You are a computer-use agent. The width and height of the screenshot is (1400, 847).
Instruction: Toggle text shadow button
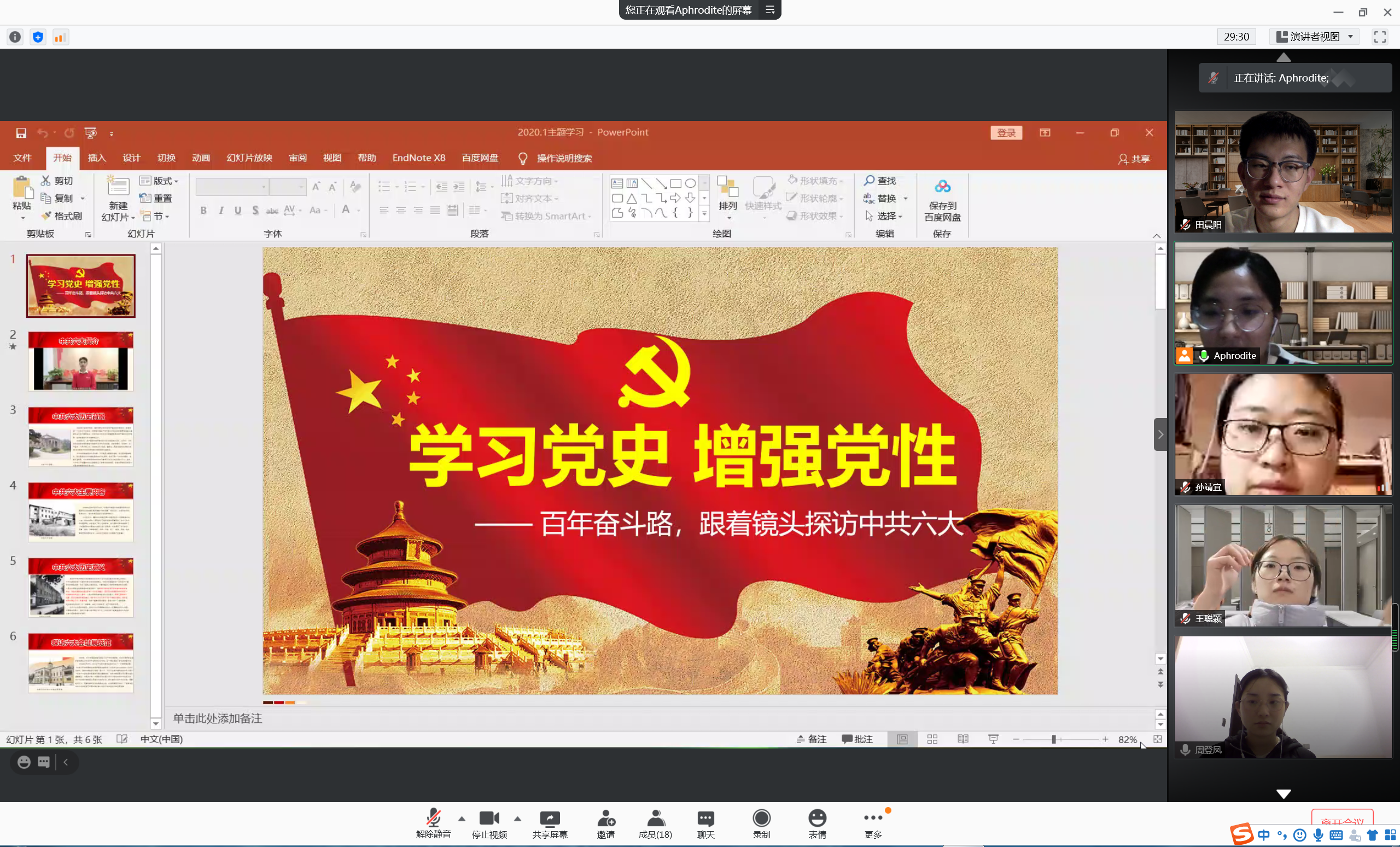(x=255, y=210)
